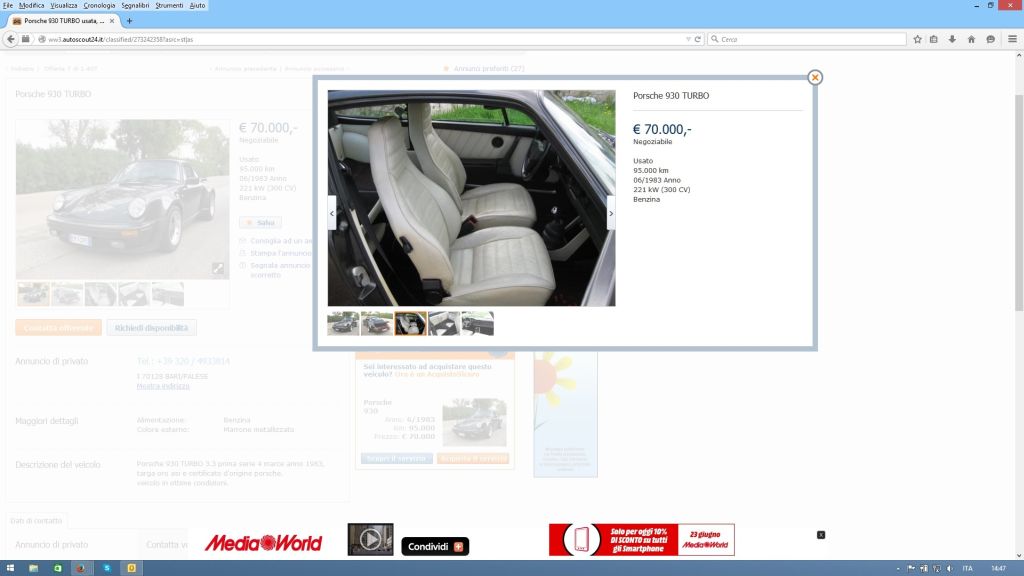This screenshot has width=1024, height=576.
Task: Click the background Richiedi disponibilità button
Action: point(152,328)
